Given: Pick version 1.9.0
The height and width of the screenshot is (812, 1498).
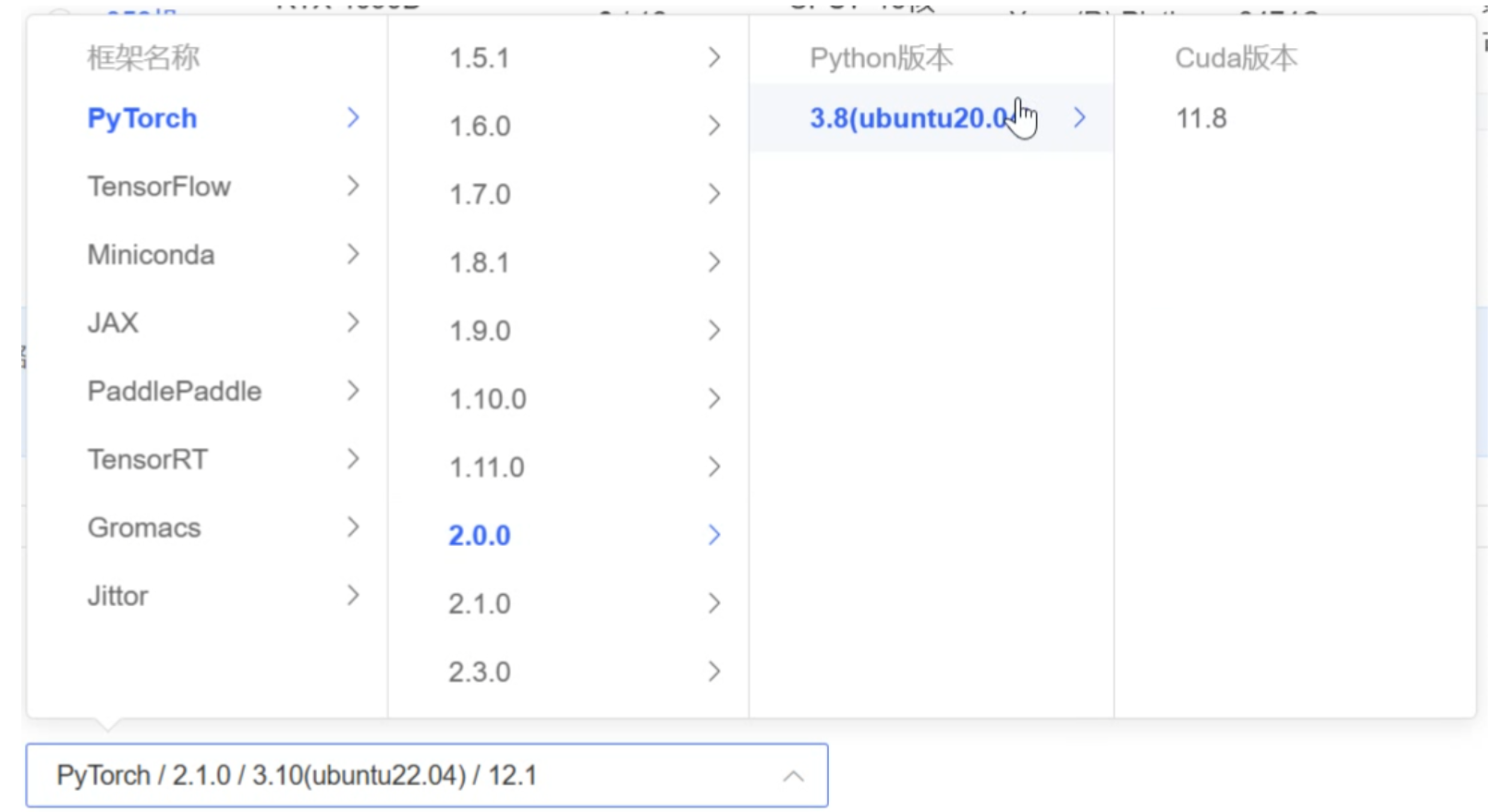Looking at the screenshot, I should 480,331.
